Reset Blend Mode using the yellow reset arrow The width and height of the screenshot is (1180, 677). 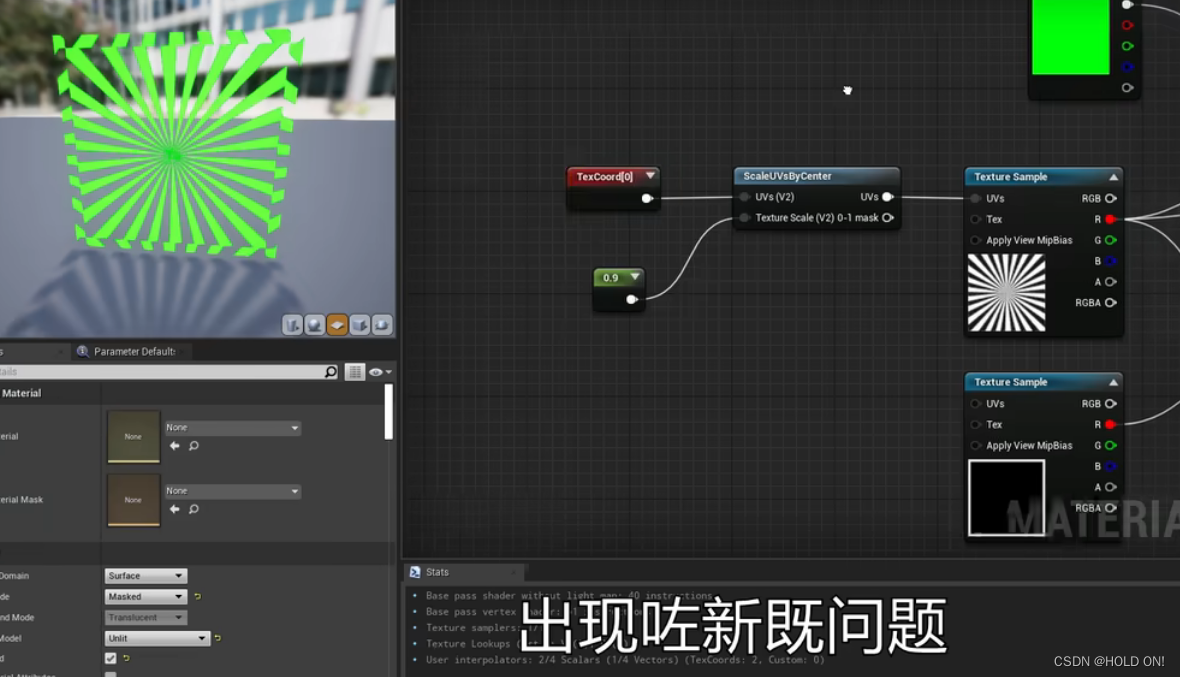tap(198, 596)
